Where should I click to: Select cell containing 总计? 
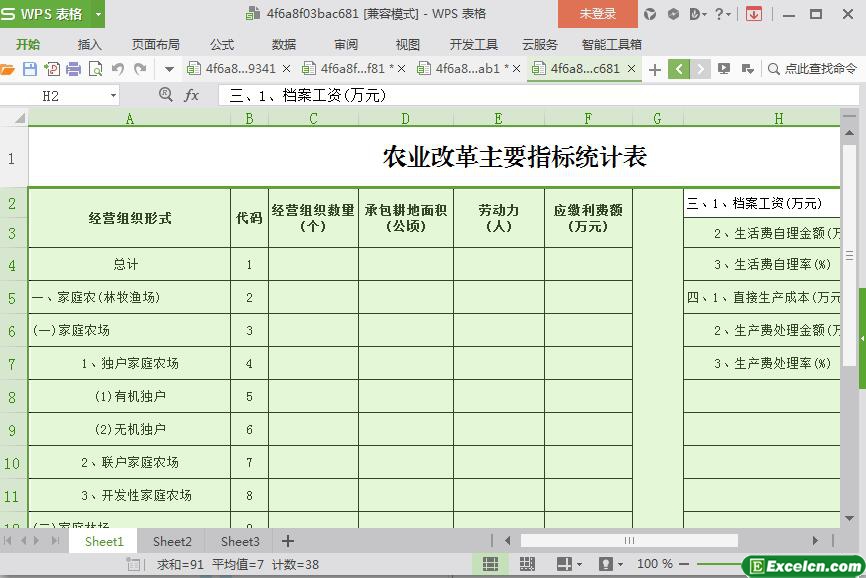click(x=128, y=265)
